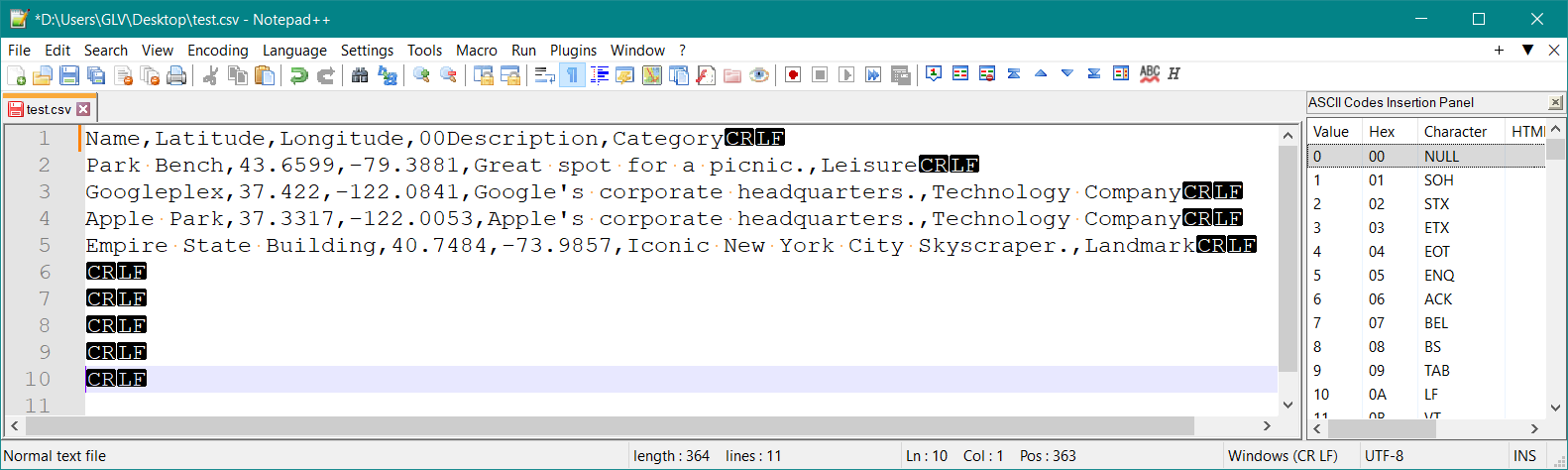Open the Encoding menu
The width and height of the screenshot is (1568, 470).
218,51
